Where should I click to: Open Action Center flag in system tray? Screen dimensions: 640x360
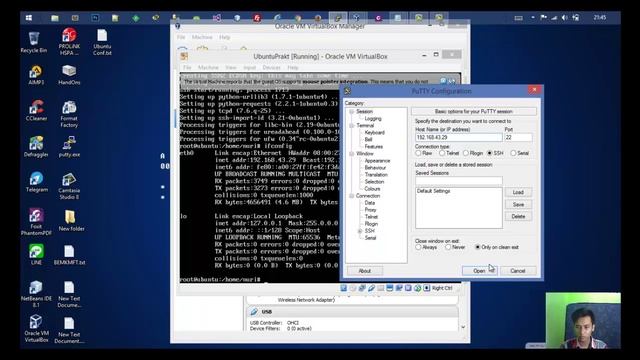[543, 18]
